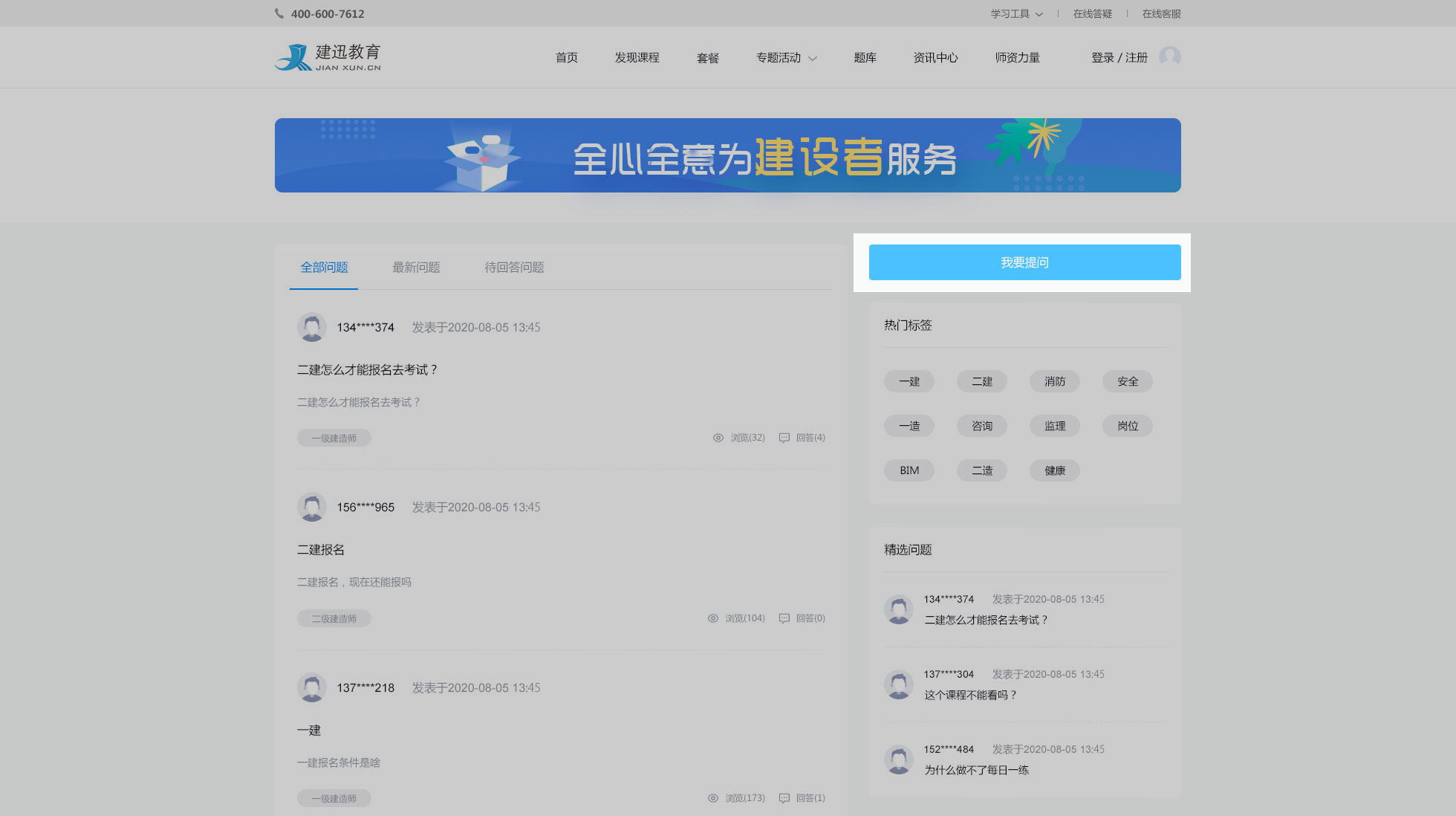Image resolution: width=1456 pixels, height=816 pixels.
Task: Click 浏览(104) view count
Action: click(745, 618)
